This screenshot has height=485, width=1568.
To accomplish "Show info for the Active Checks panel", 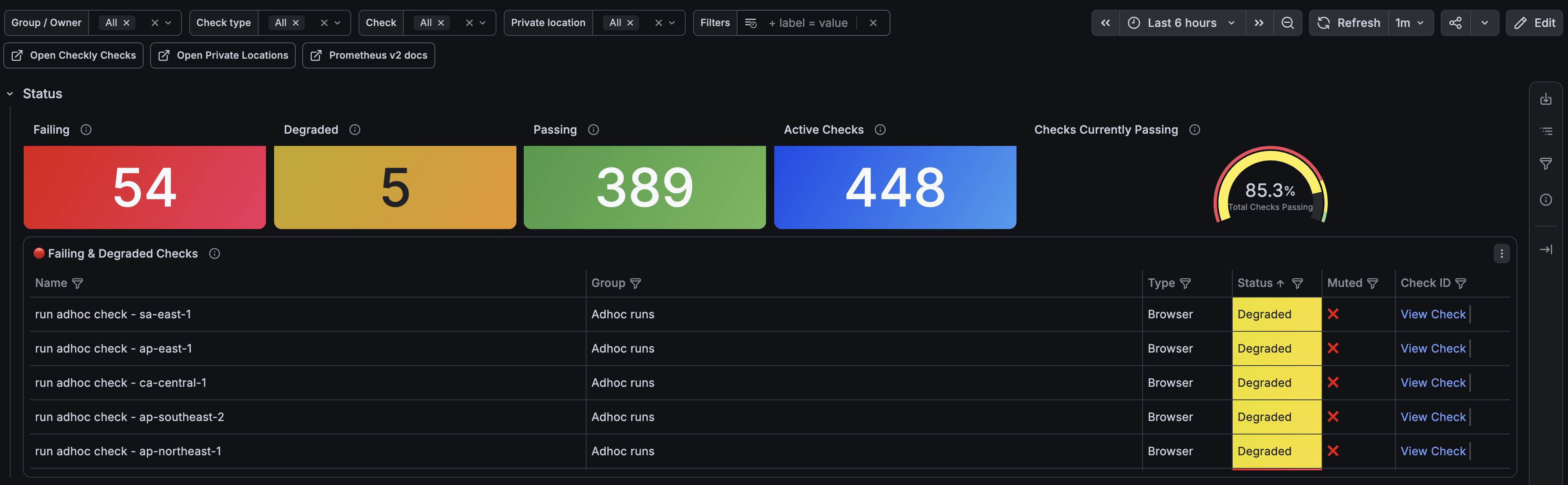I will tap(880, 130).
